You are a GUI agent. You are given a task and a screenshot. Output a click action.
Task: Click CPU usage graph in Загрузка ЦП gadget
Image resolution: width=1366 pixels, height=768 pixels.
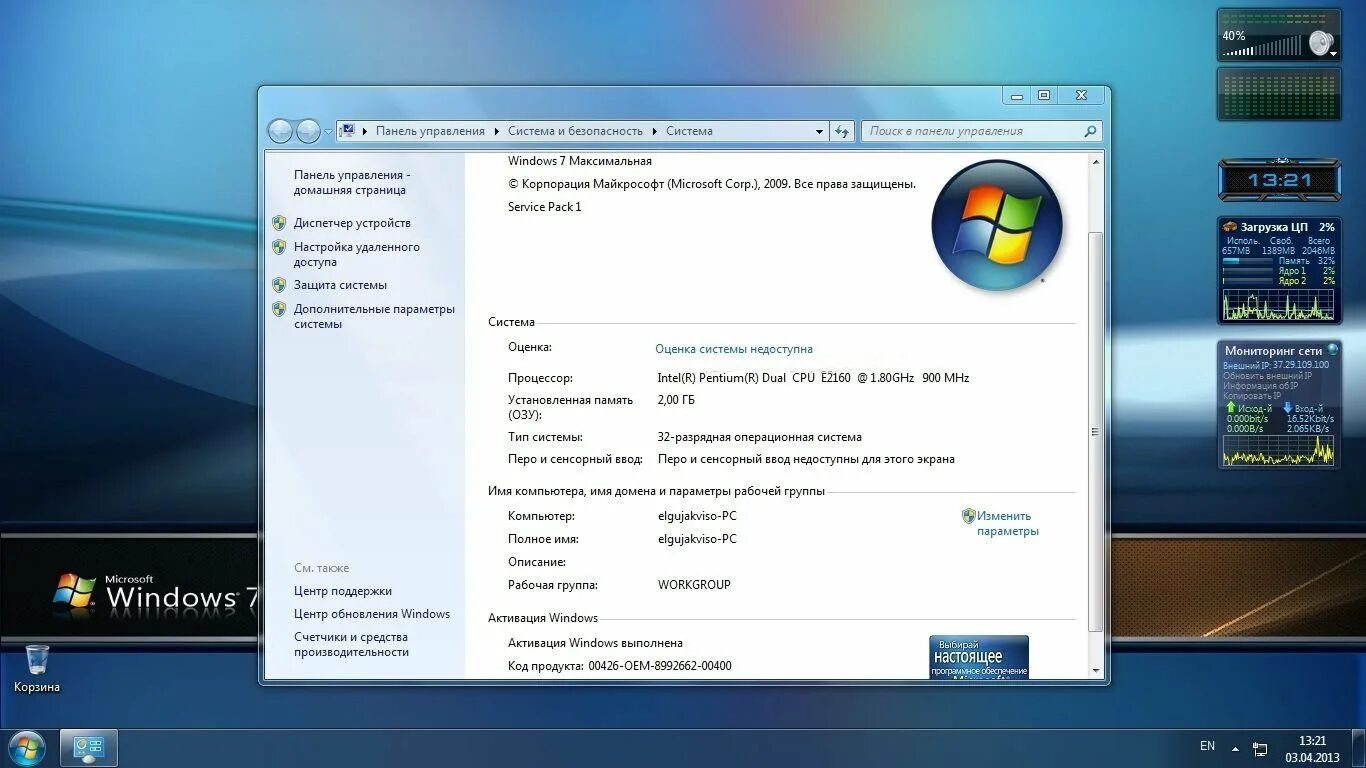[x=1279, y=305]
